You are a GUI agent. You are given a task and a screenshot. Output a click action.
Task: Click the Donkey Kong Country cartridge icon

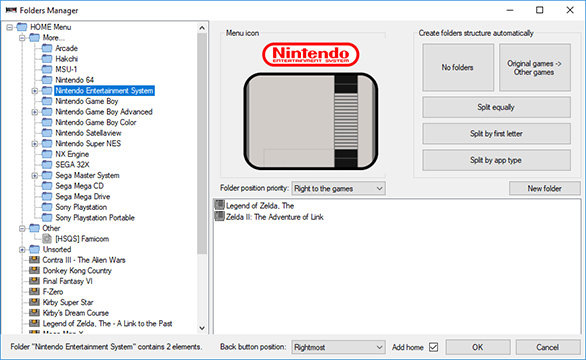[34, 270]
